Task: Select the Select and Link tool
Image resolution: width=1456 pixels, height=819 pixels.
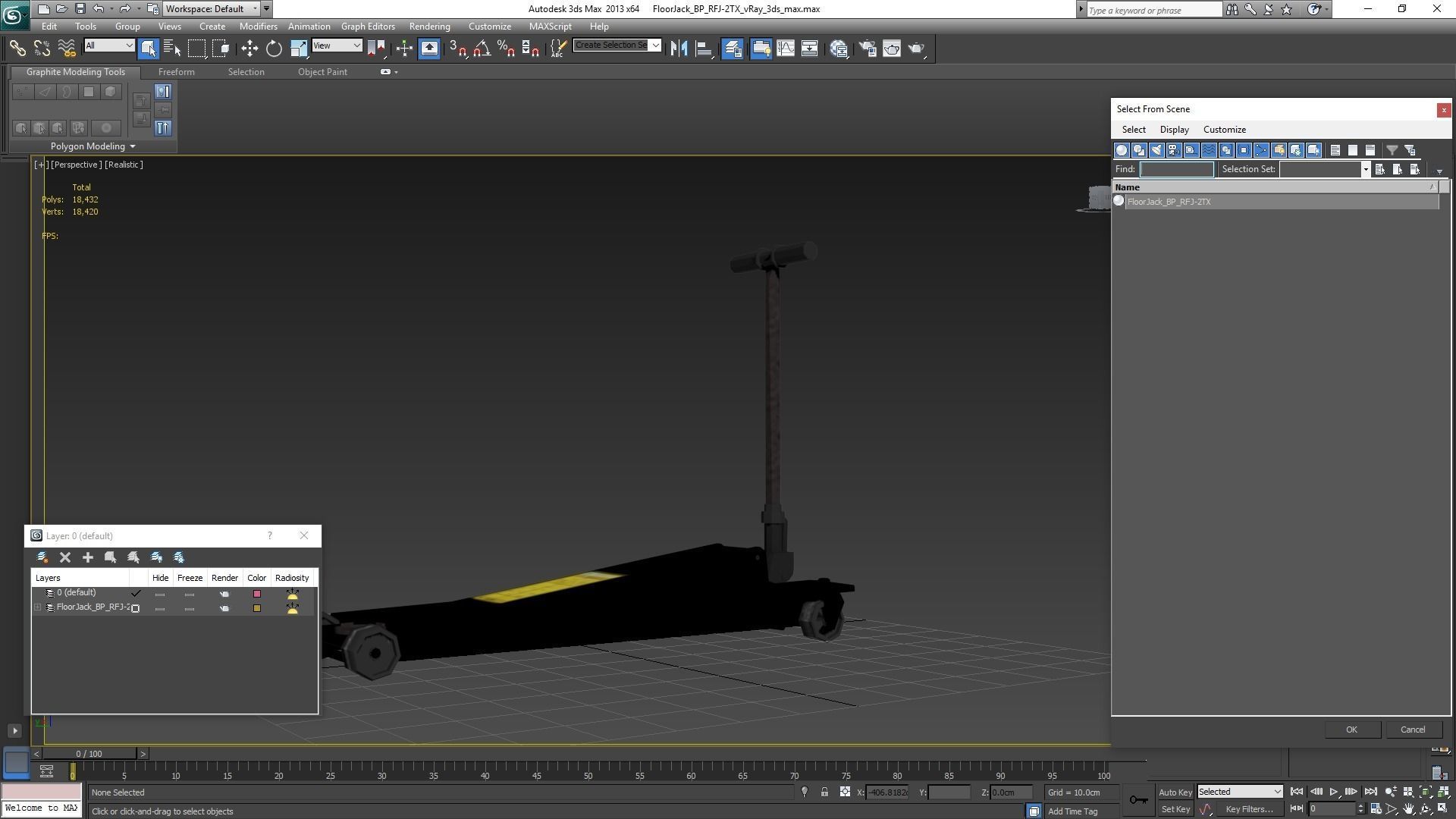Action: click(17, 49)
